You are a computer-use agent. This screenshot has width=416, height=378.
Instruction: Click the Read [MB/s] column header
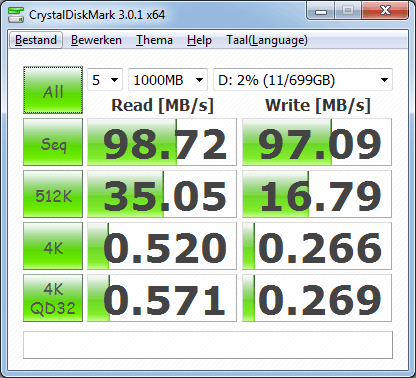(x=162, y=105)
